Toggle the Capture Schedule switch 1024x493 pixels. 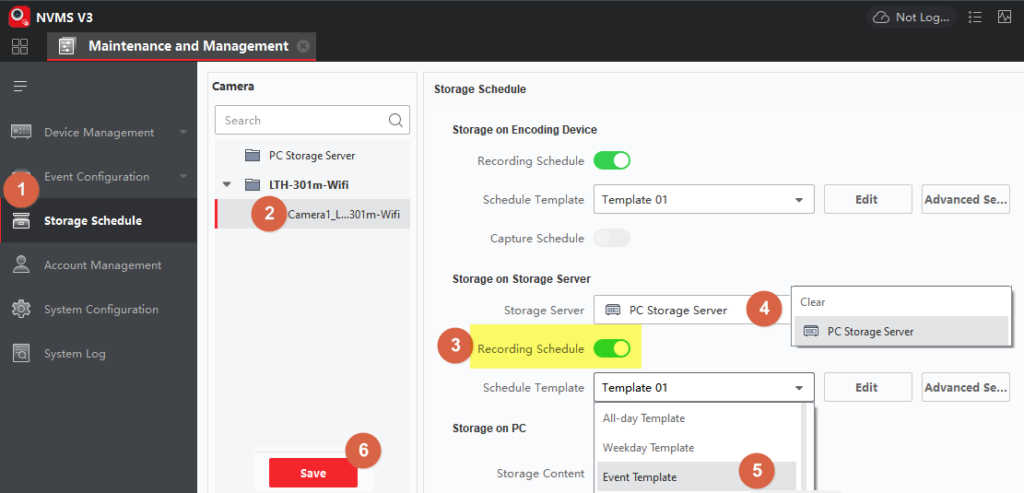tap(611, 238)
